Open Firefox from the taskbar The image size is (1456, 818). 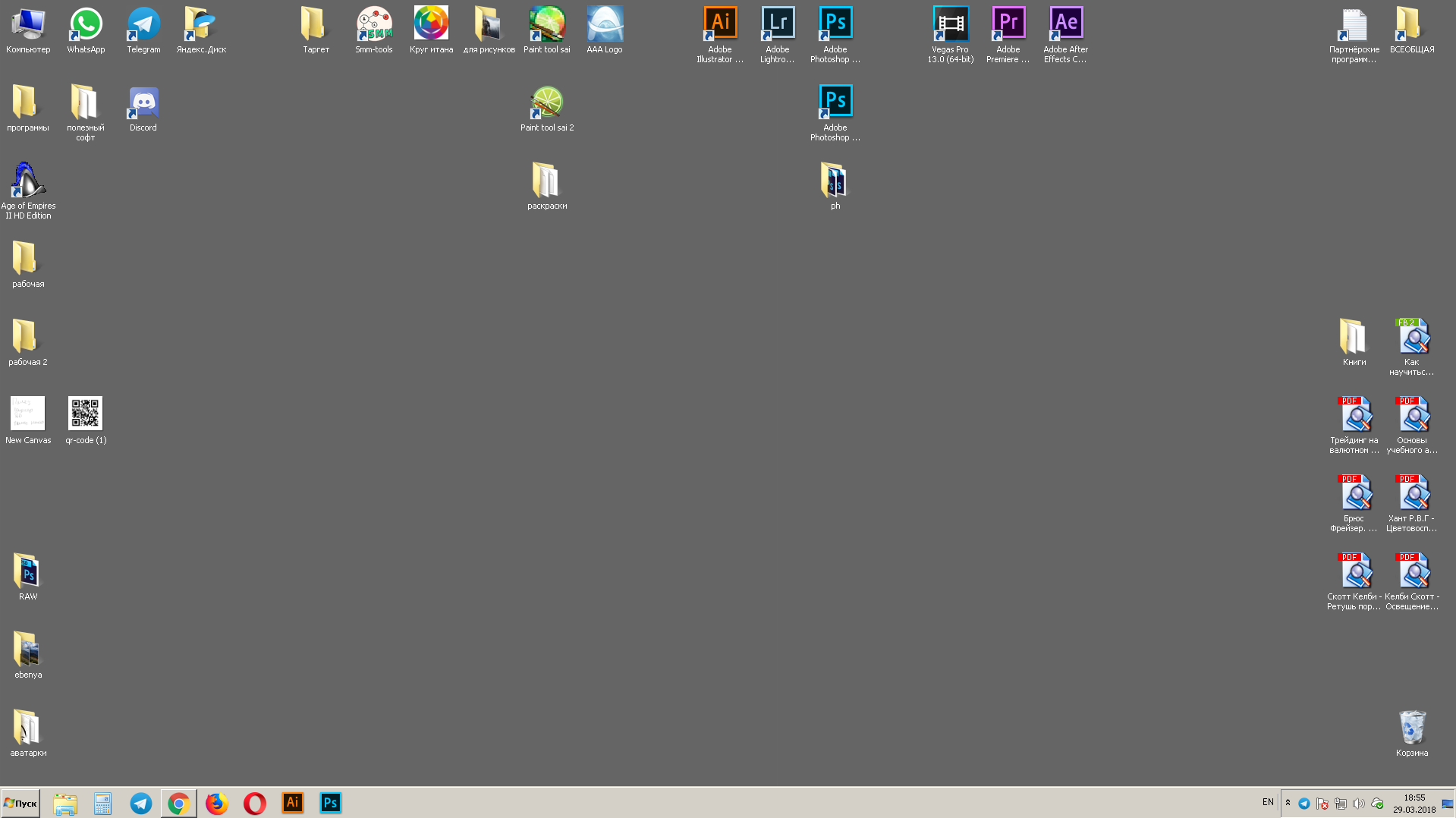click(217, 804)
